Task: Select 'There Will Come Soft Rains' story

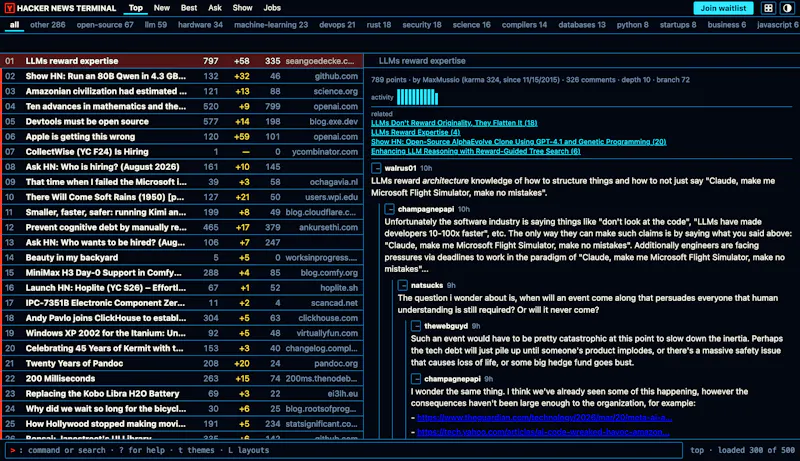Action: pos(183,197)
